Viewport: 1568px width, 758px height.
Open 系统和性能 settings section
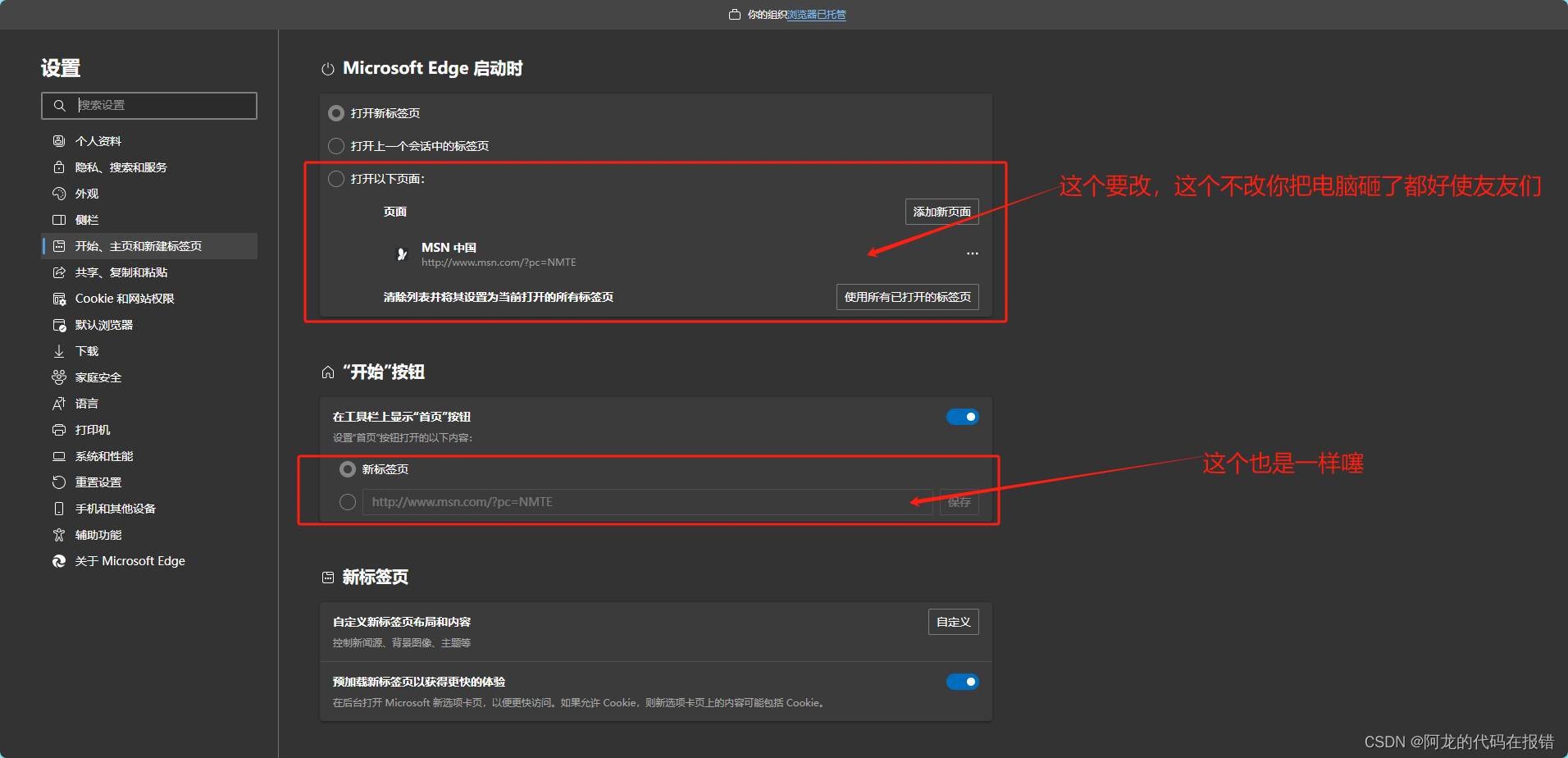pyautogui.click(x=149, y=456)
